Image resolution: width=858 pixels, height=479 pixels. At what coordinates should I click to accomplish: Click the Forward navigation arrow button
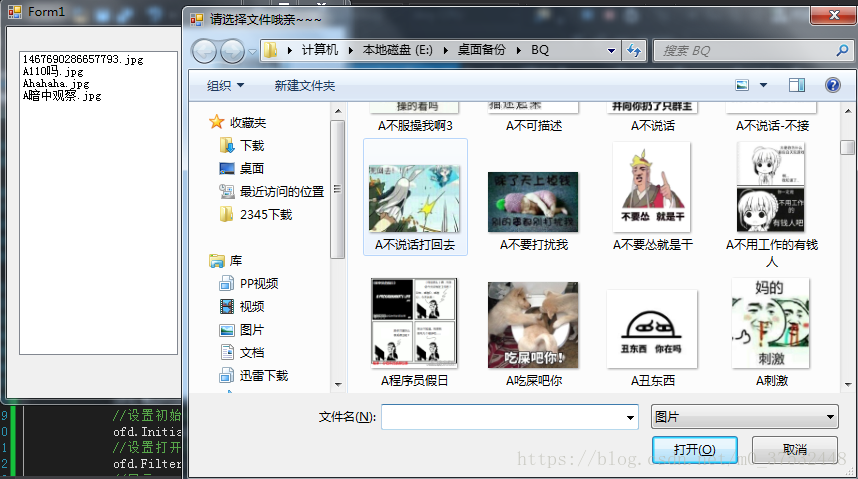(233, 52)
